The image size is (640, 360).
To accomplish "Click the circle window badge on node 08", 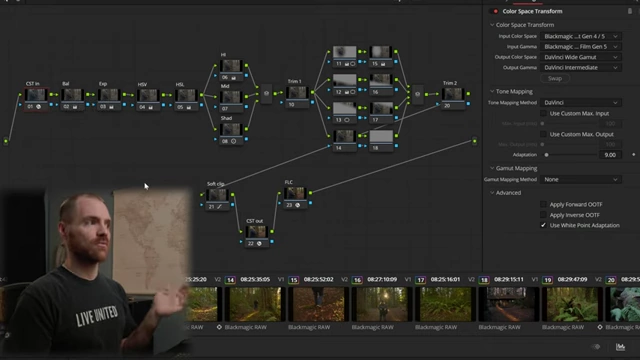I will coord(233,141).
